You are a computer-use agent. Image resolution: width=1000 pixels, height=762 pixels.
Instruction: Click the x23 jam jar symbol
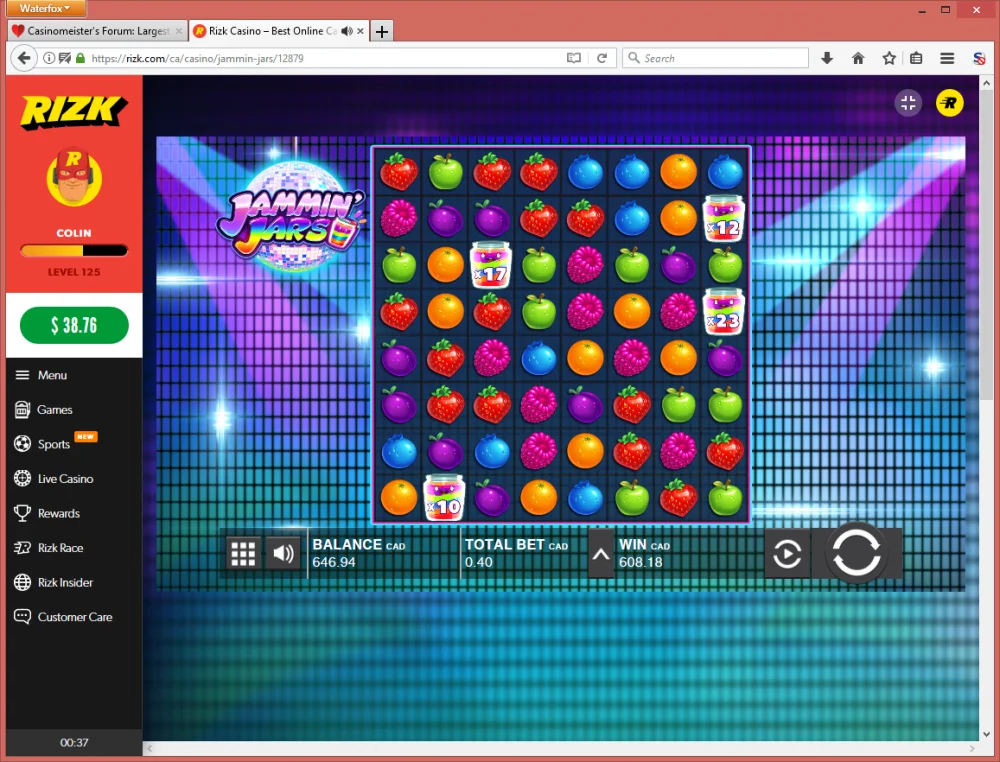(x=724, y=311)
